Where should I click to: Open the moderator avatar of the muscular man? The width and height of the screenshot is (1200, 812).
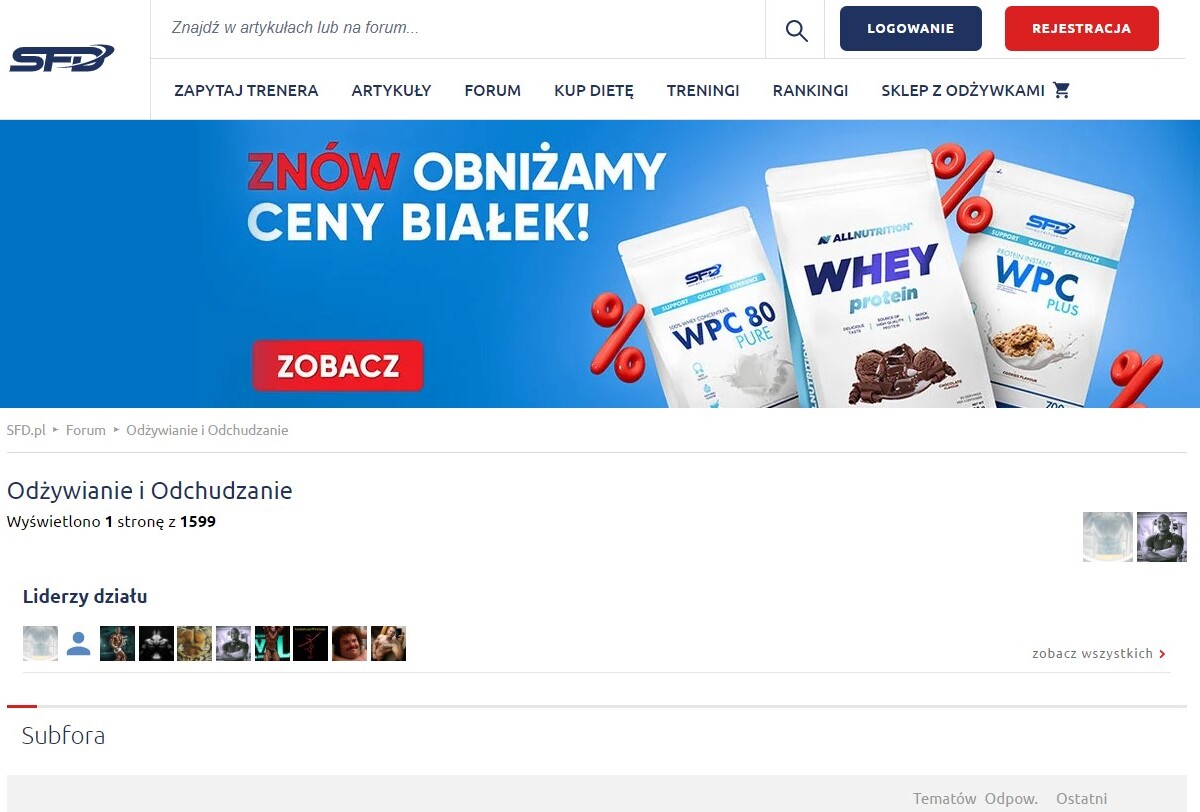click(x=1161, y=537)
